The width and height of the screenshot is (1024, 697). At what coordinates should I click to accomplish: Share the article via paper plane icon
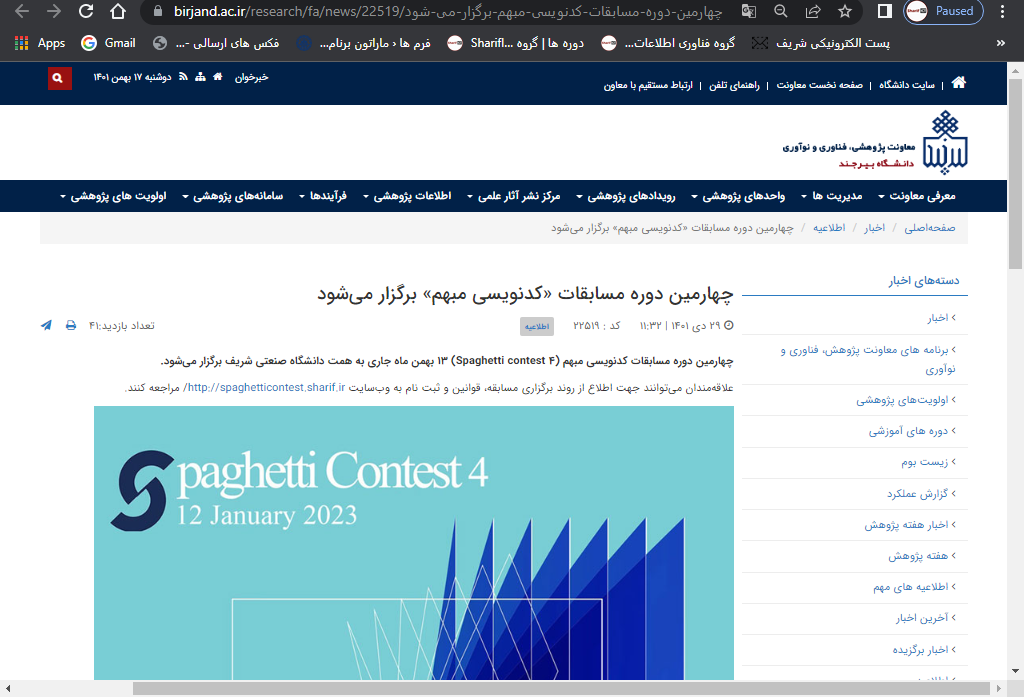tap(46, 325)
